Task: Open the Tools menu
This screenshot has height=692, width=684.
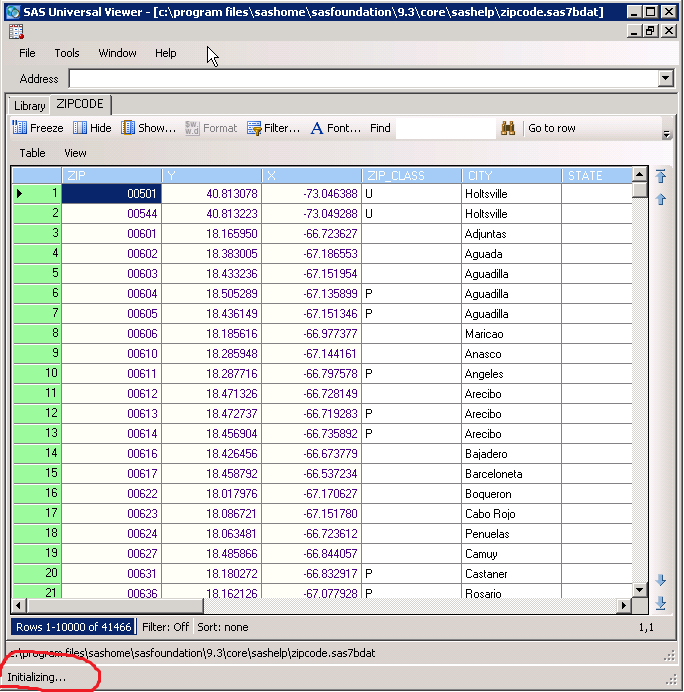Action: [x=67, y=53]
